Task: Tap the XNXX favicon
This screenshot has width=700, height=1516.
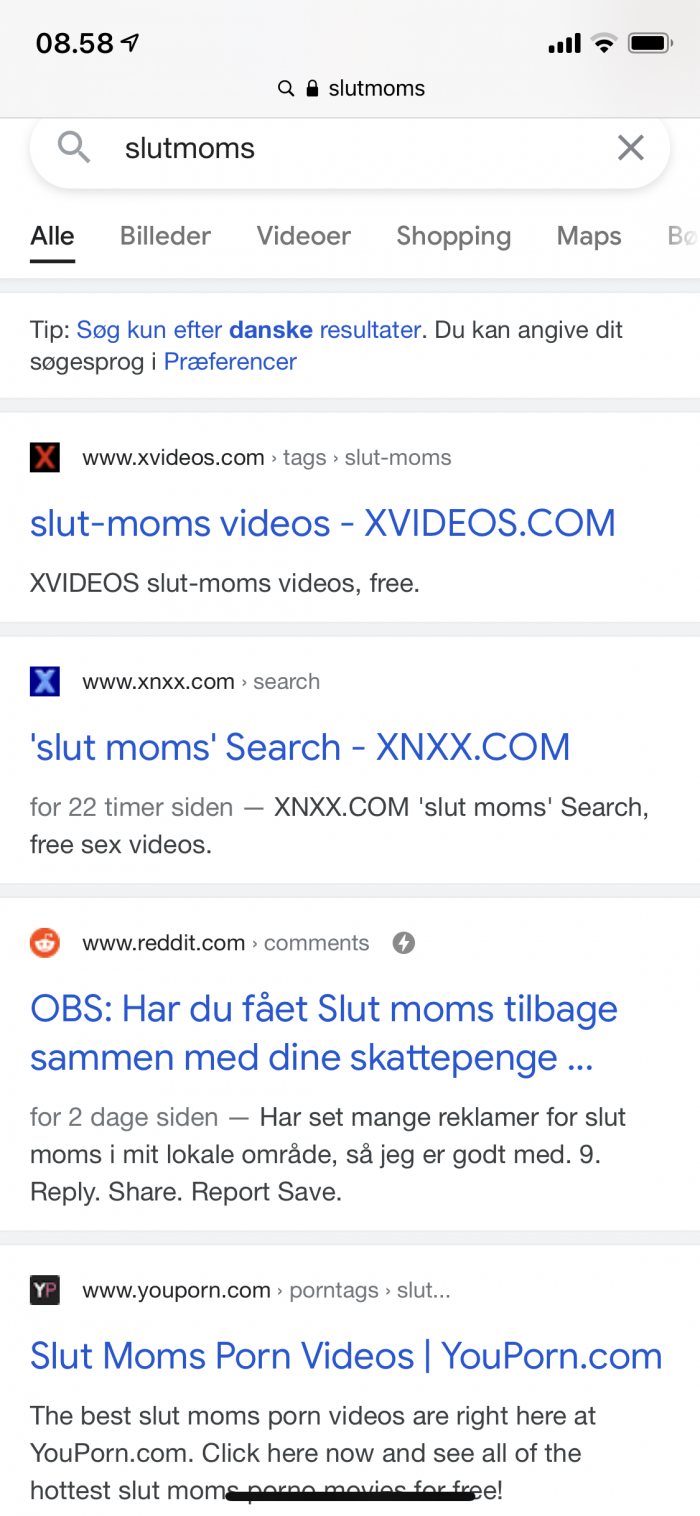Action: point(45,682)
